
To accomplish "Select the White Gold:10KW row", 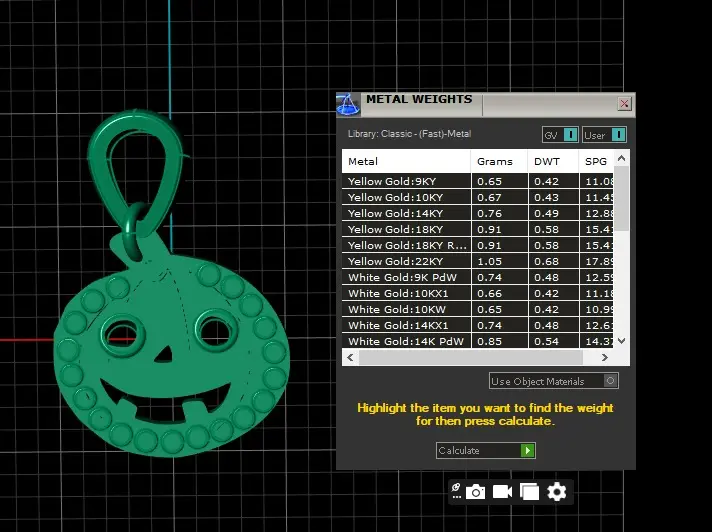I will pyautogui.click(x=478, y=309).
